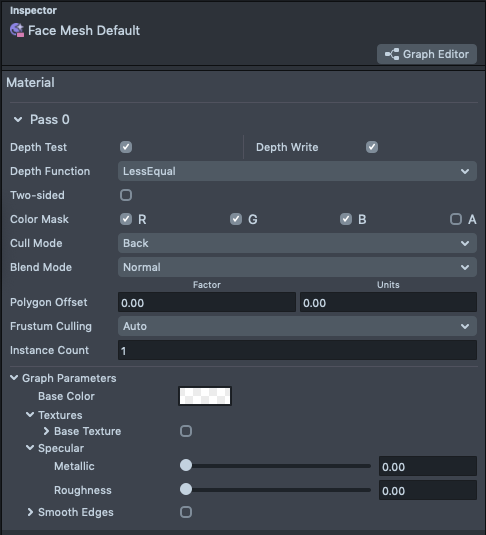
Task: Open the Cull Mode dropdown
Action: click(297, 243)
